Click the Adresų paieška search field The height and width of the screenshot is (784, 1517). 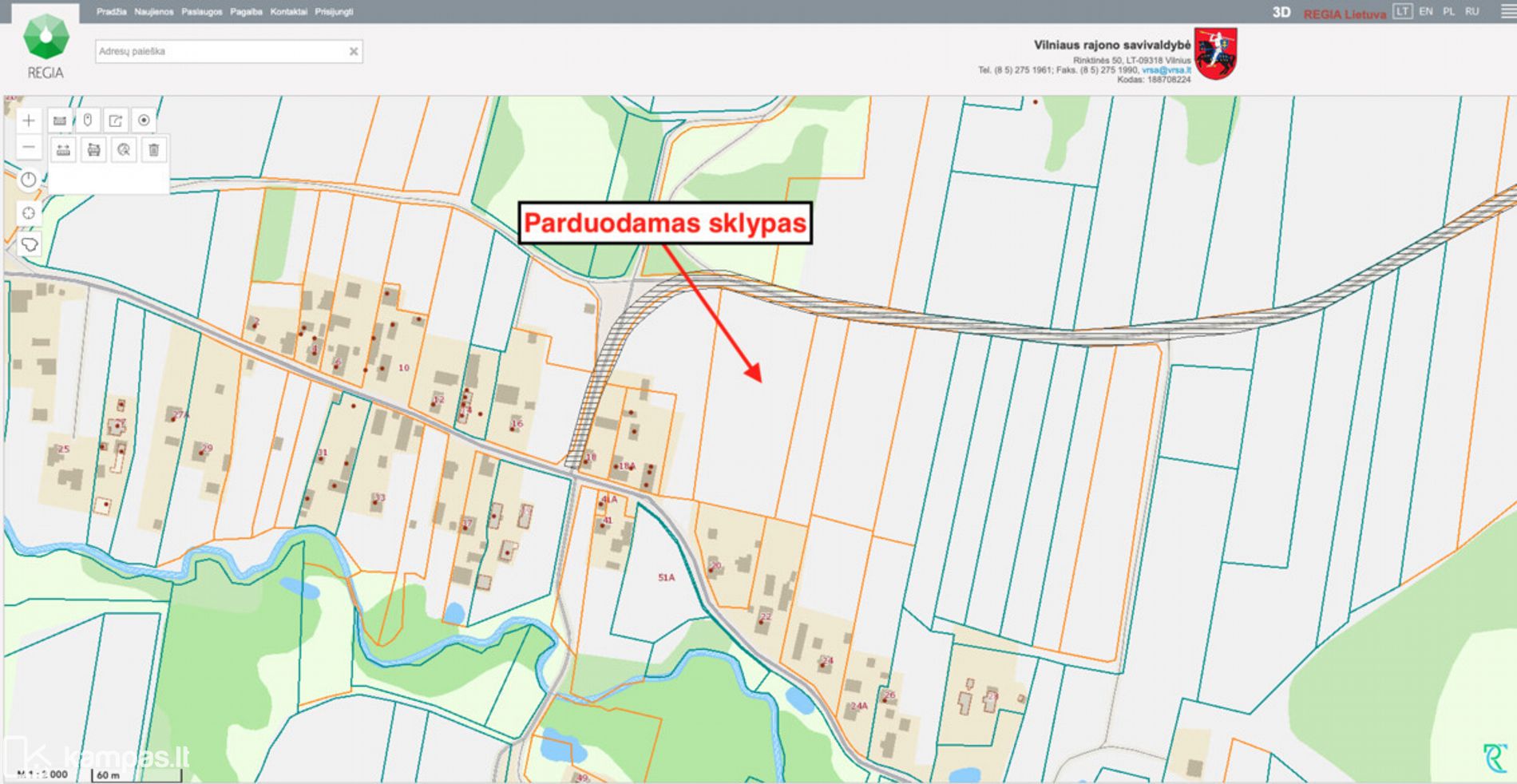[x=221, y=52]
